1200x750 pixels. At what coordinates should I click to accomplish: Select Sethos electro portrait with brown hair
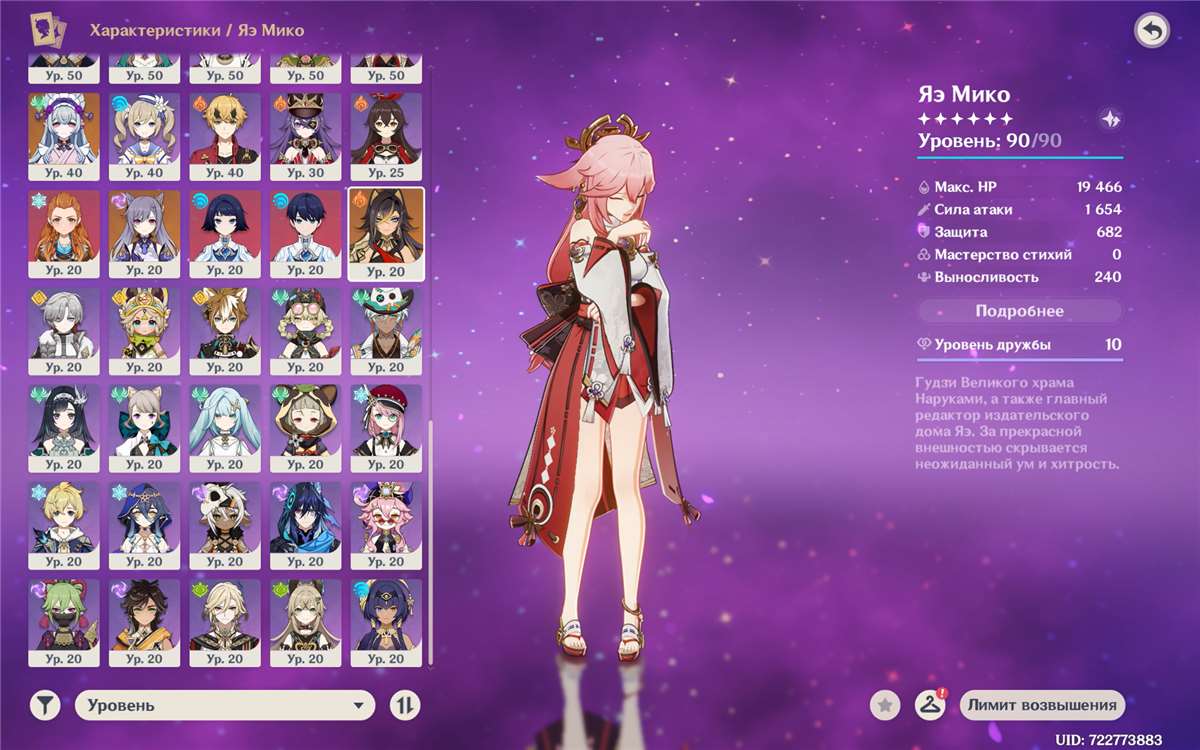pyautogui.click(x=145, y=624)
